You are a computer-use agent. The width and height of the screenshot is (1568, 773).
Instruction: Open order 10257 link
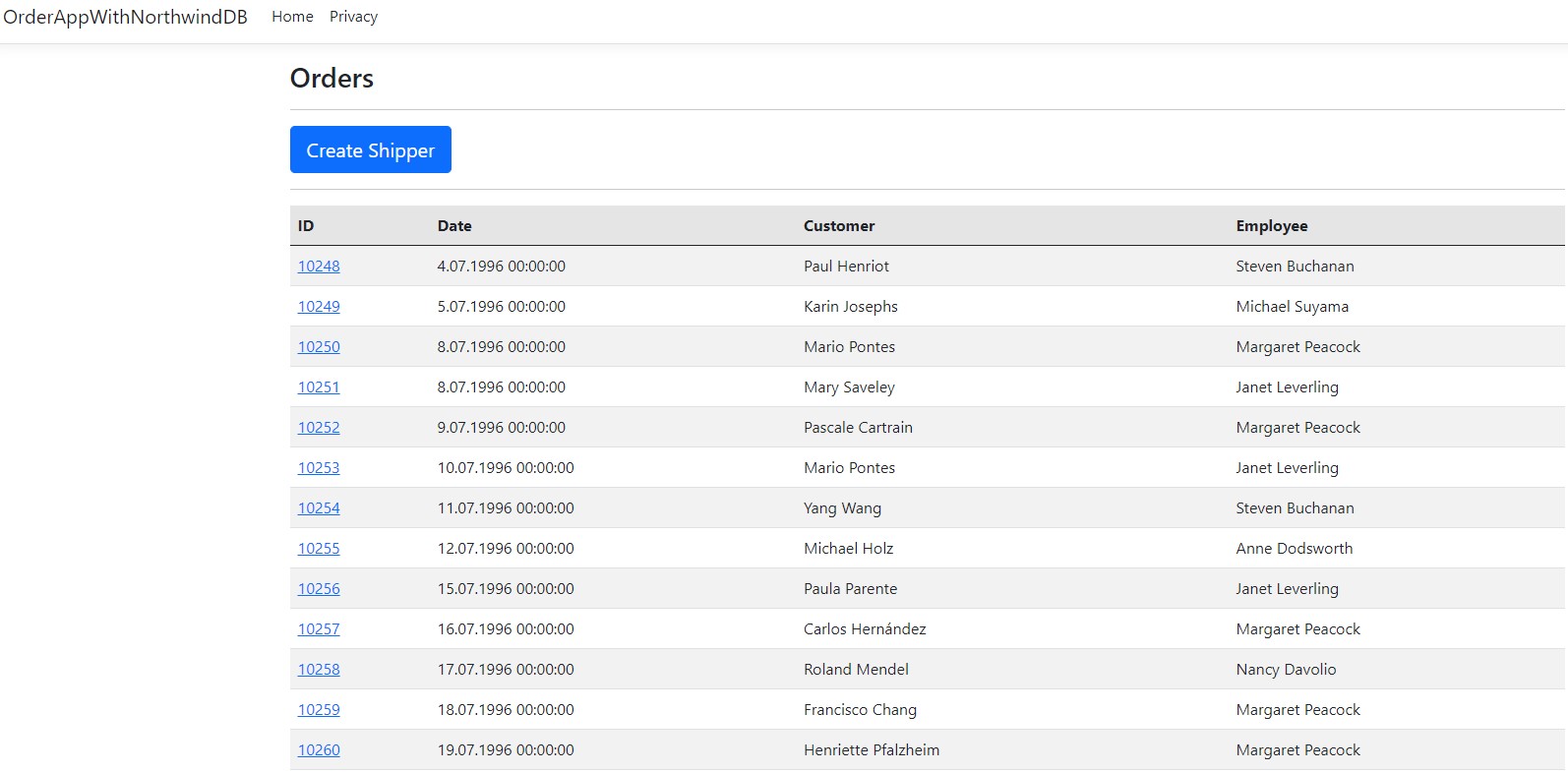point(319,629)
